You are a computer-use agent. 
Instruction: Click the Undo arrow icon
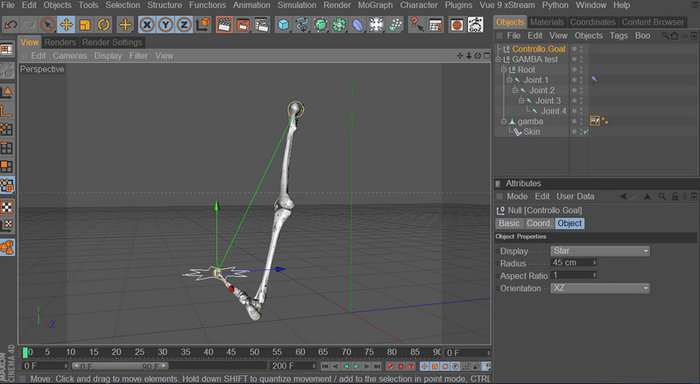[10, 25]
